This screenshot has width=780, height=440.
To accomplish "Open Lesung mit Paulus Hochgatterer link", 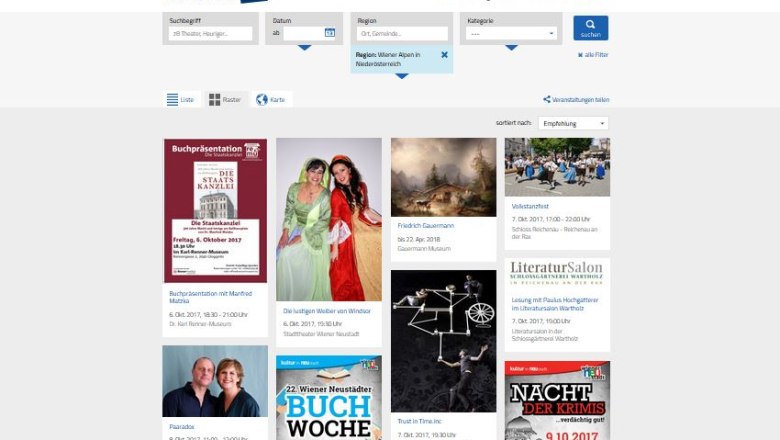I will point(555,304).
